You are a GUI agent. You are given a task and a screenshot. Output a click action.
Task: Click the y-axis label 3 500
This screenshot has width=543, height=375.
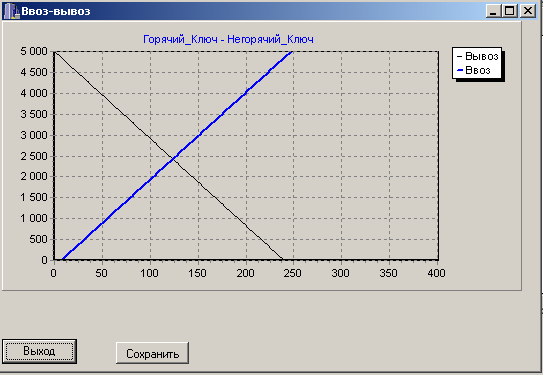34,114
